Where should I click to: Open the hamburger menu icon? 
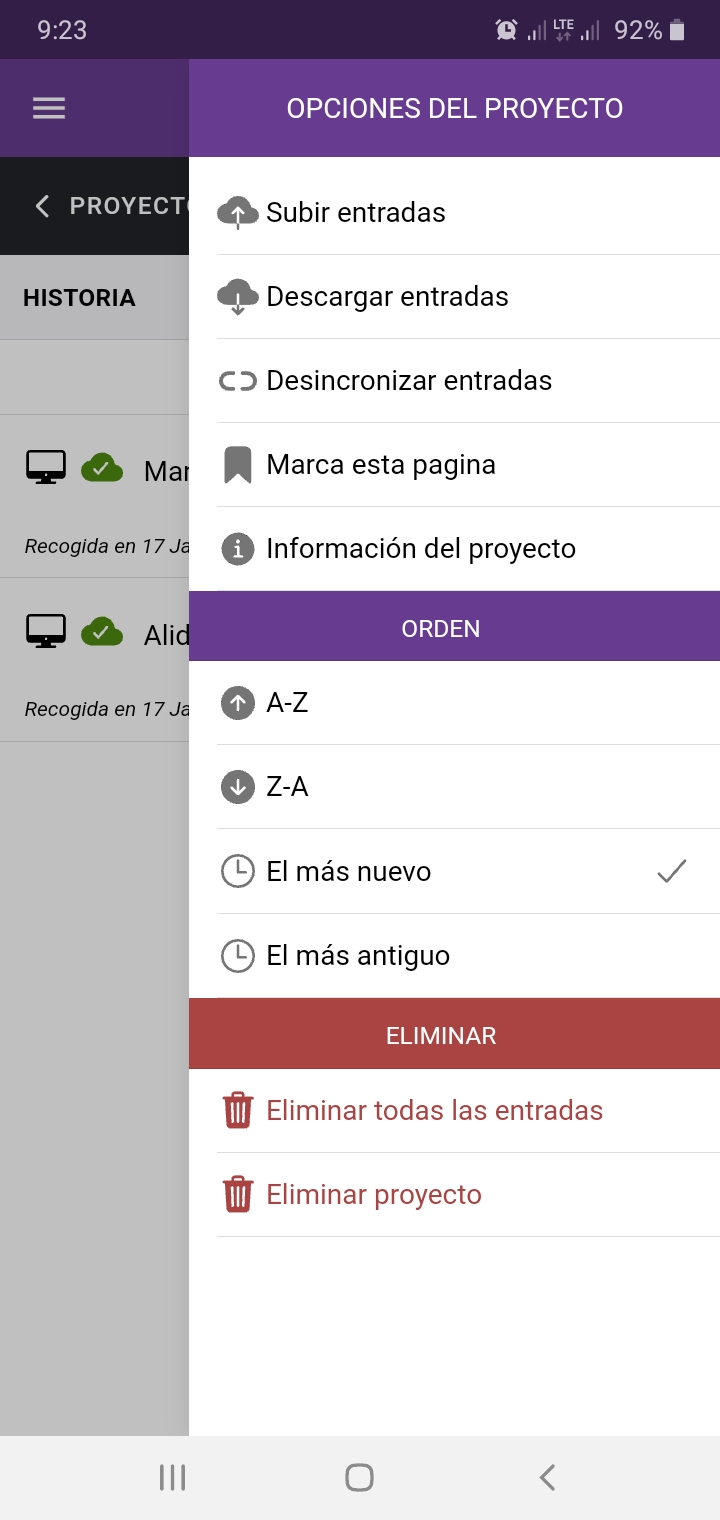click(49, 108)
